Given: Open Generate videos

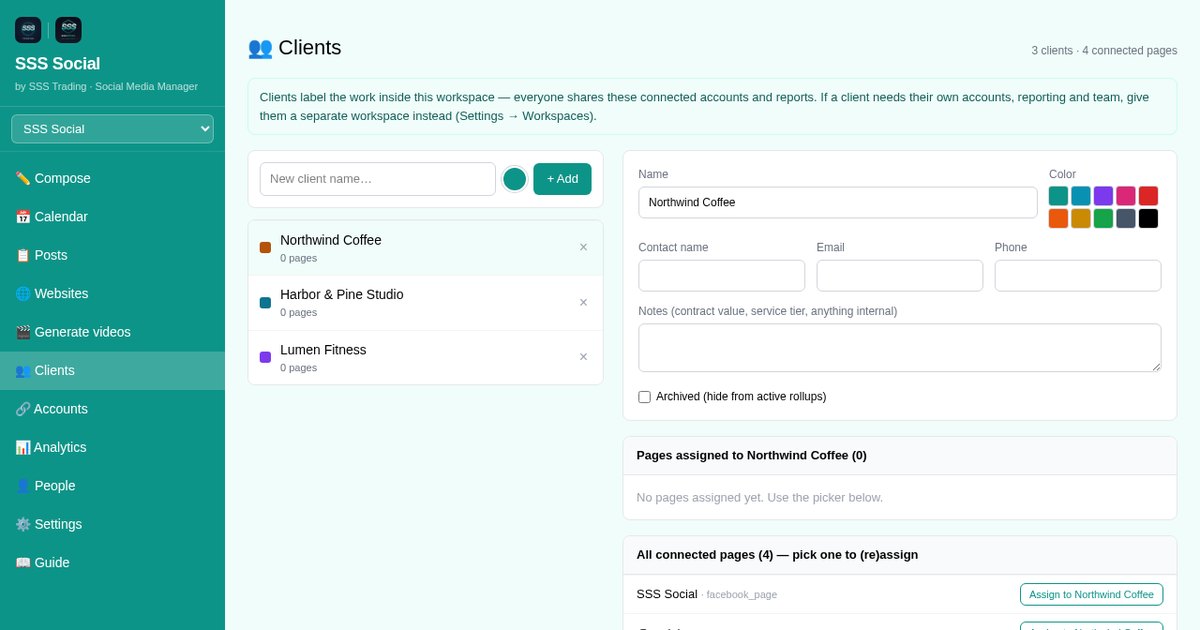Looking at the screenshot, I should click(x=112, y=332).
